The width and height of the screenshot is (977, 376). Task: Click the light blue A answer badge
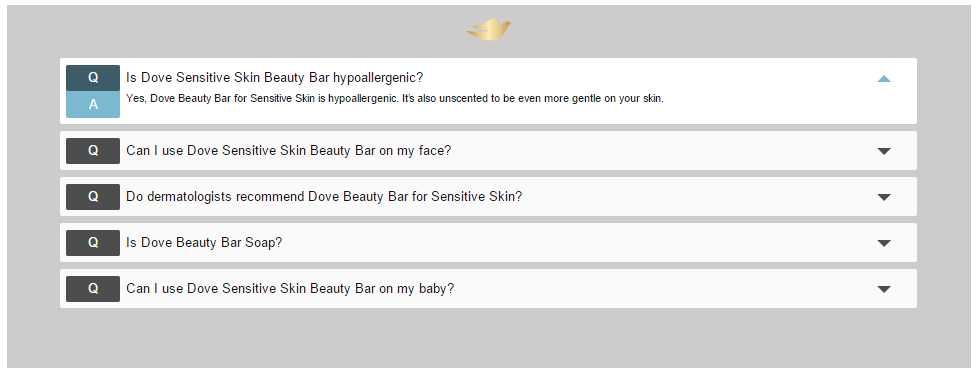(93, 104)
